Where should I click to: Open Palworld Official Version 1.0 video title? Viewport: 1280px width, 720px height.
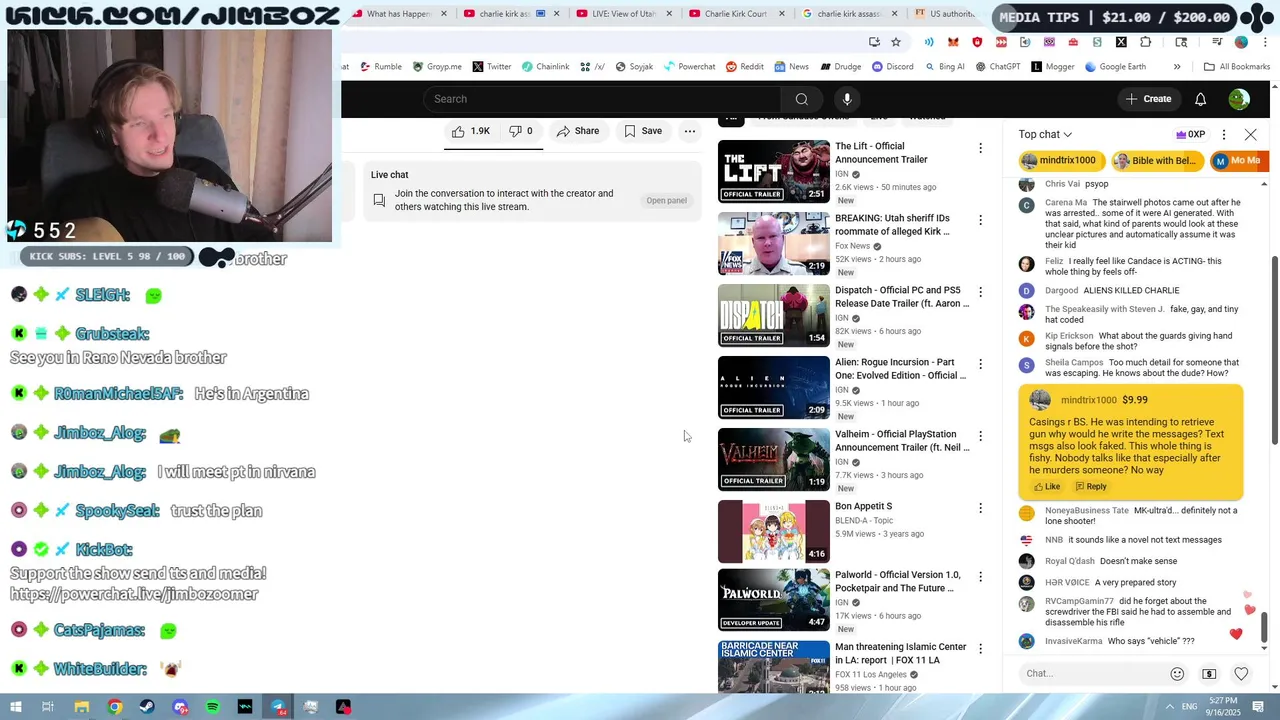tap(898, 582)
